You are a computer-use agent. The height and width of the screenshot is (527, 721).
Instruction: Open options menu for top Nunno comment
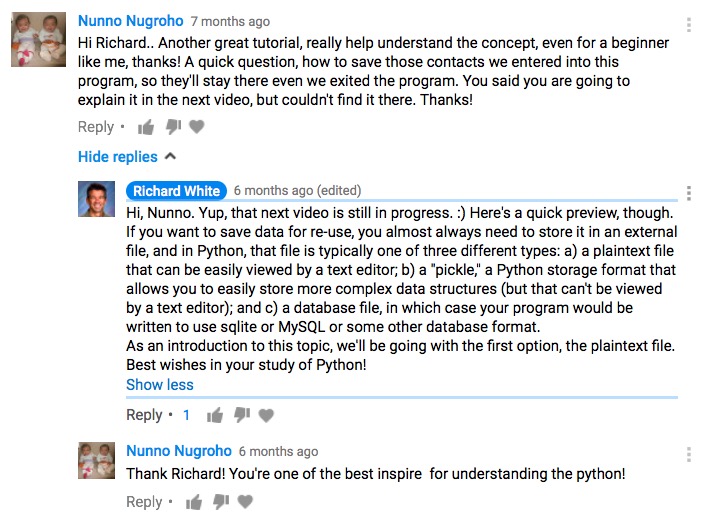pos(688,24)
